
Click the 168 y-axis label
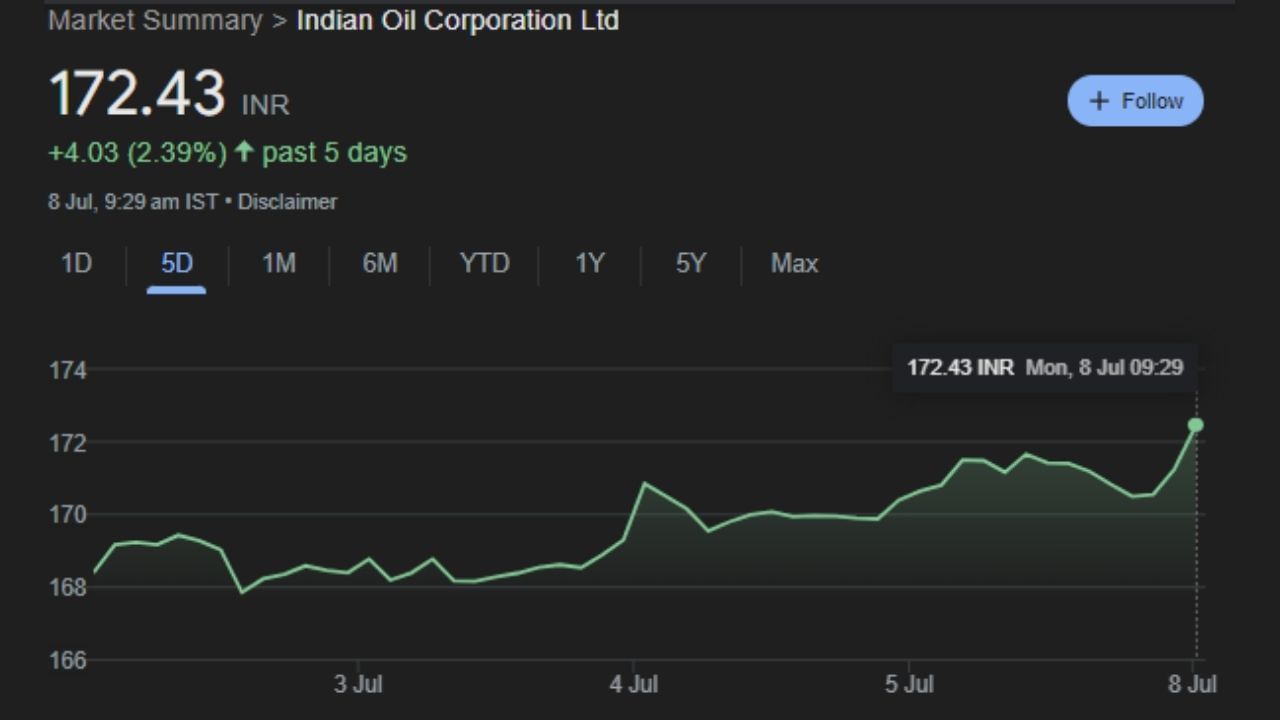coord(68,587)
